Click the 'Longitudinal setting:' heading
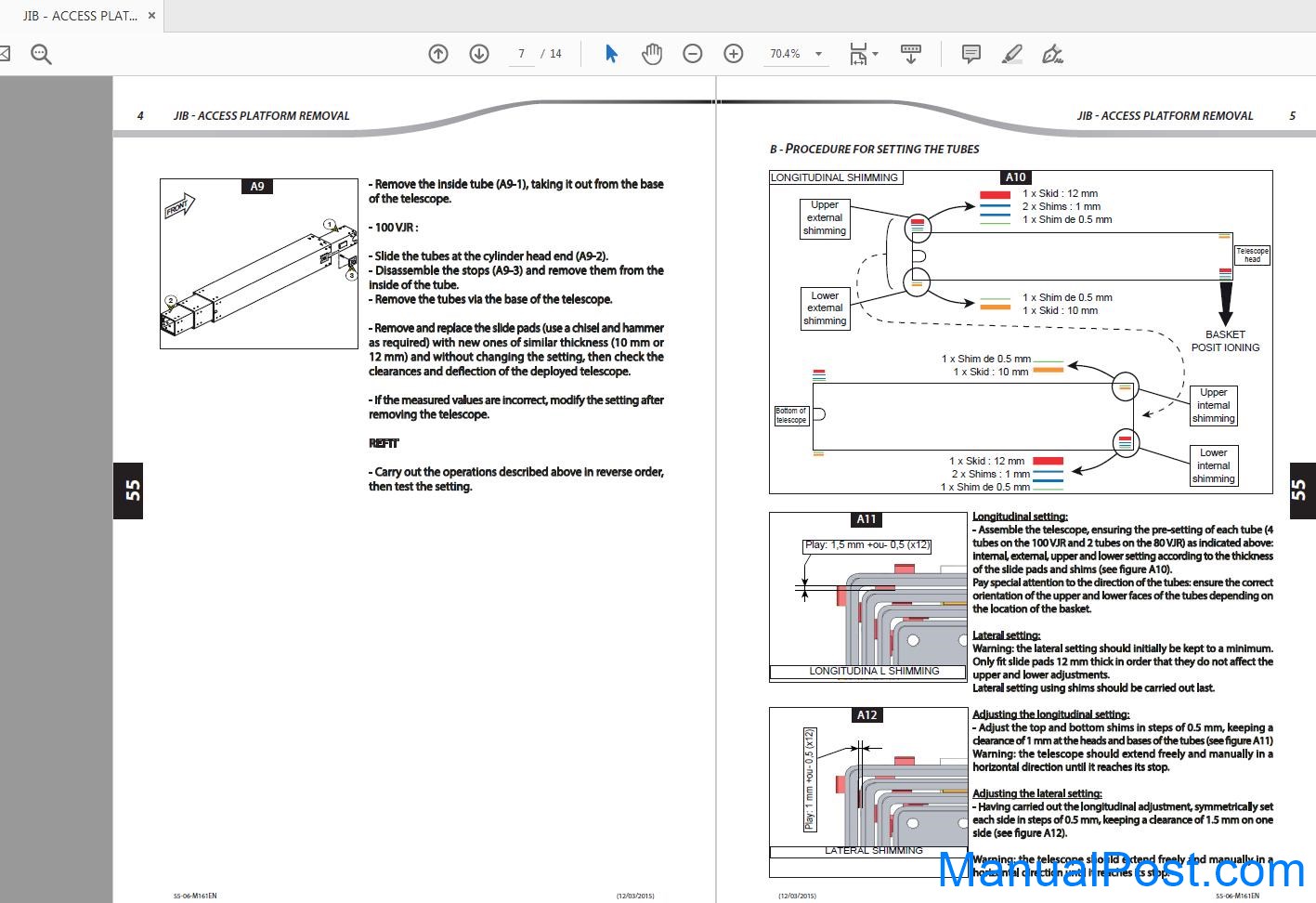Image resolution: width=1316 pixels, height=903 pixels. (x=1020, y=517)
